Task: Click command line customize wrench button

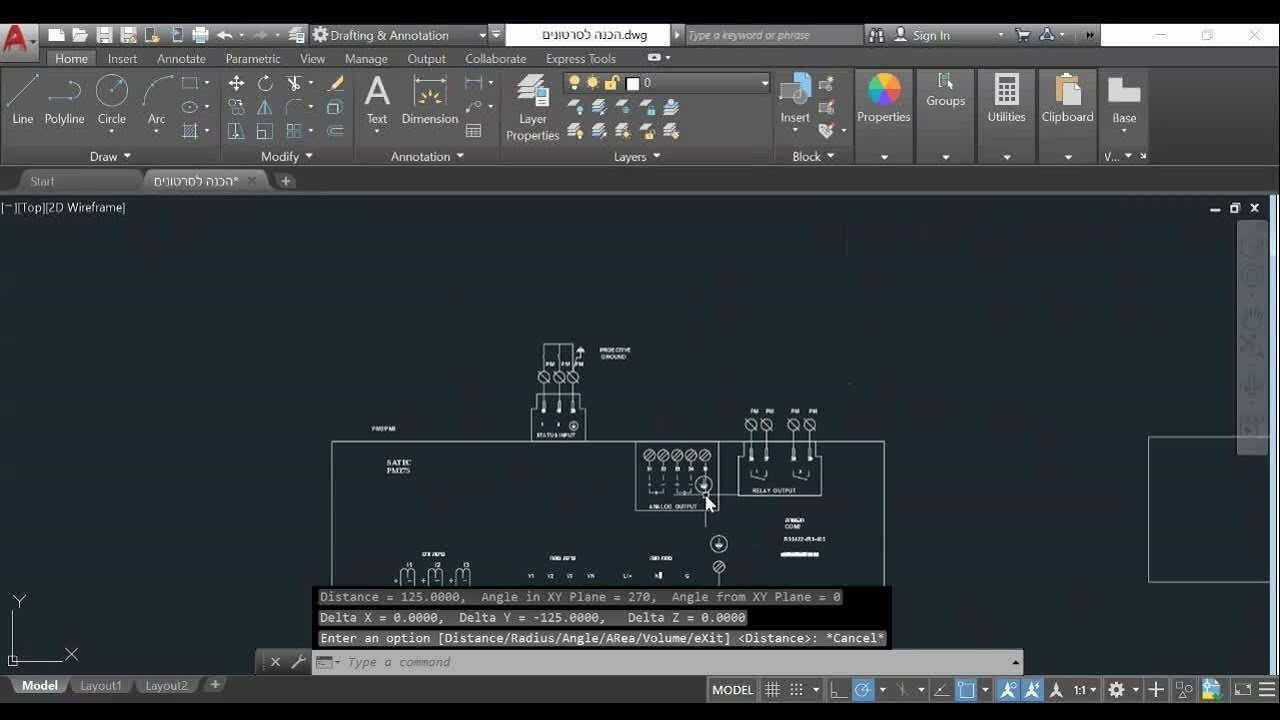Action: click(298, 661)
